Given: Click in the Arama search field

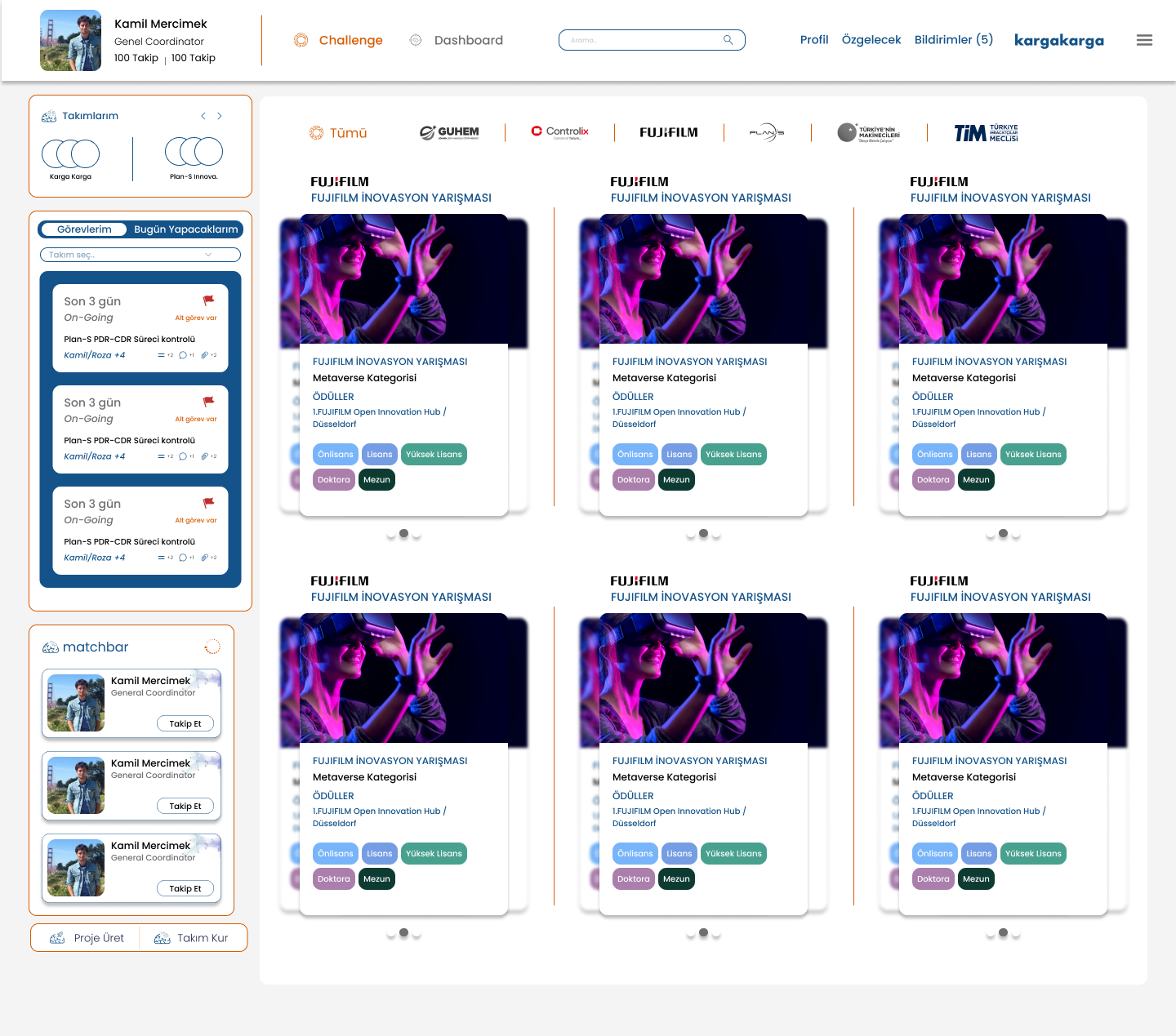Looking at the screenshot, I should pos(652,39).
